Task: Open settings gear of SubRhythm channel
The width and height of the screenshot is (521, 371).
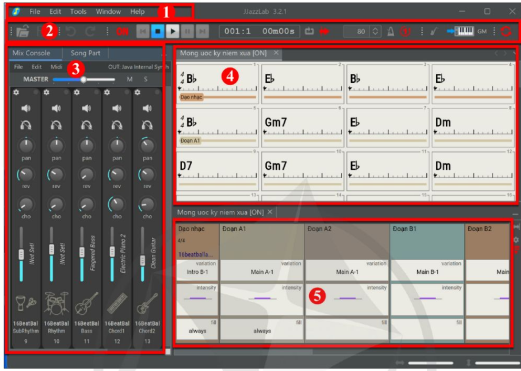Action: tap(16, 92)
